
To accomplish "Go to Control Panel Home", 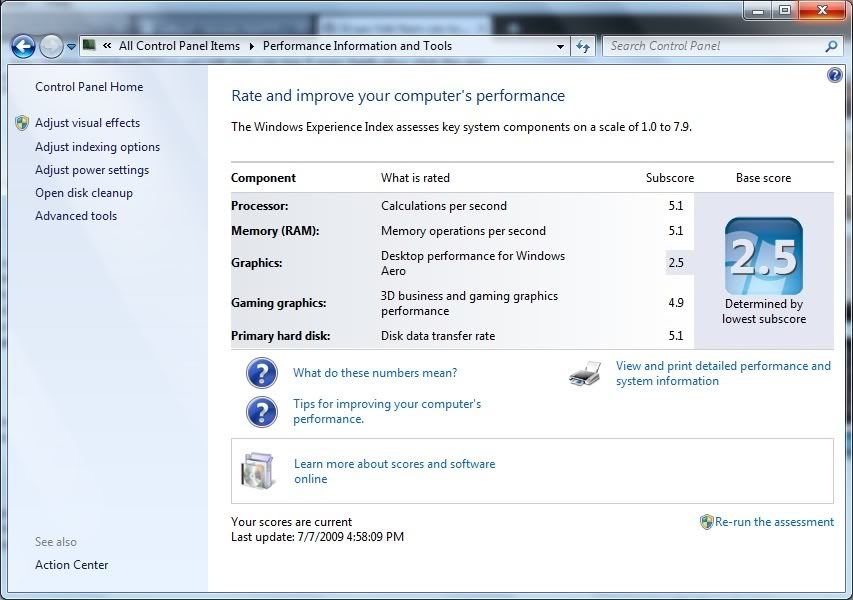I will 89,87.
